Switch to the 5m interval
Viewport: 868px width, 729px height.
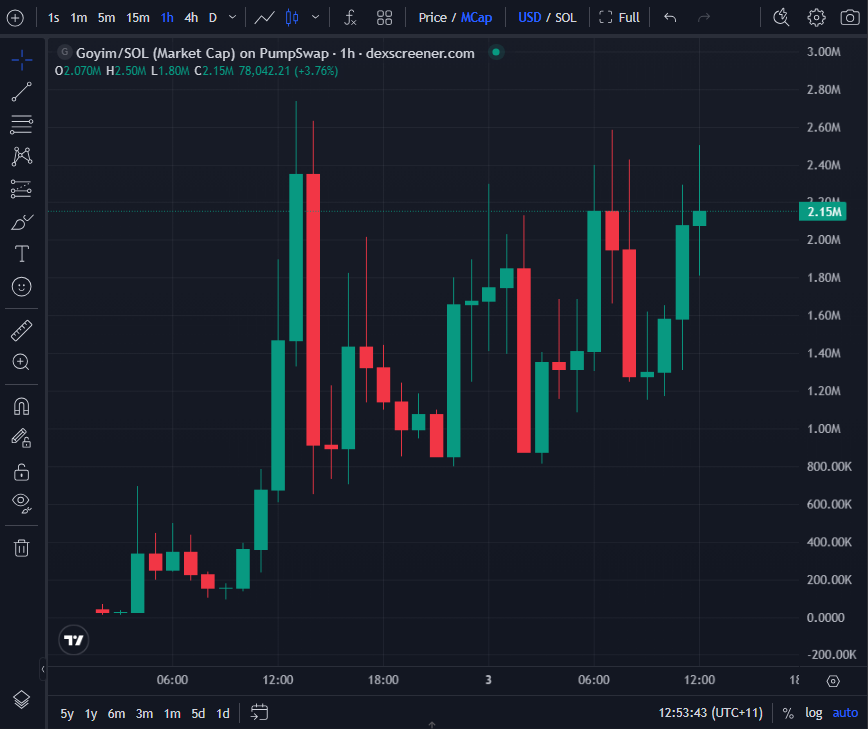coord(106,18)
